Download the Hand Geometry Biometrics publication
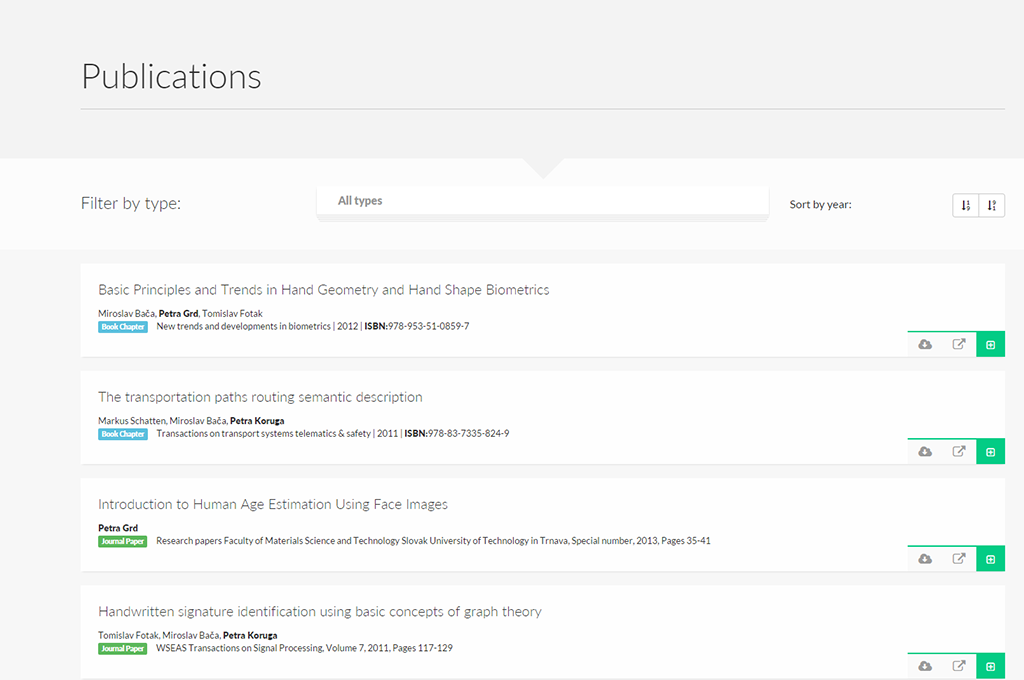Image resolution: width=1024 pixels, height=680 pixels. [x=925, y=344]
